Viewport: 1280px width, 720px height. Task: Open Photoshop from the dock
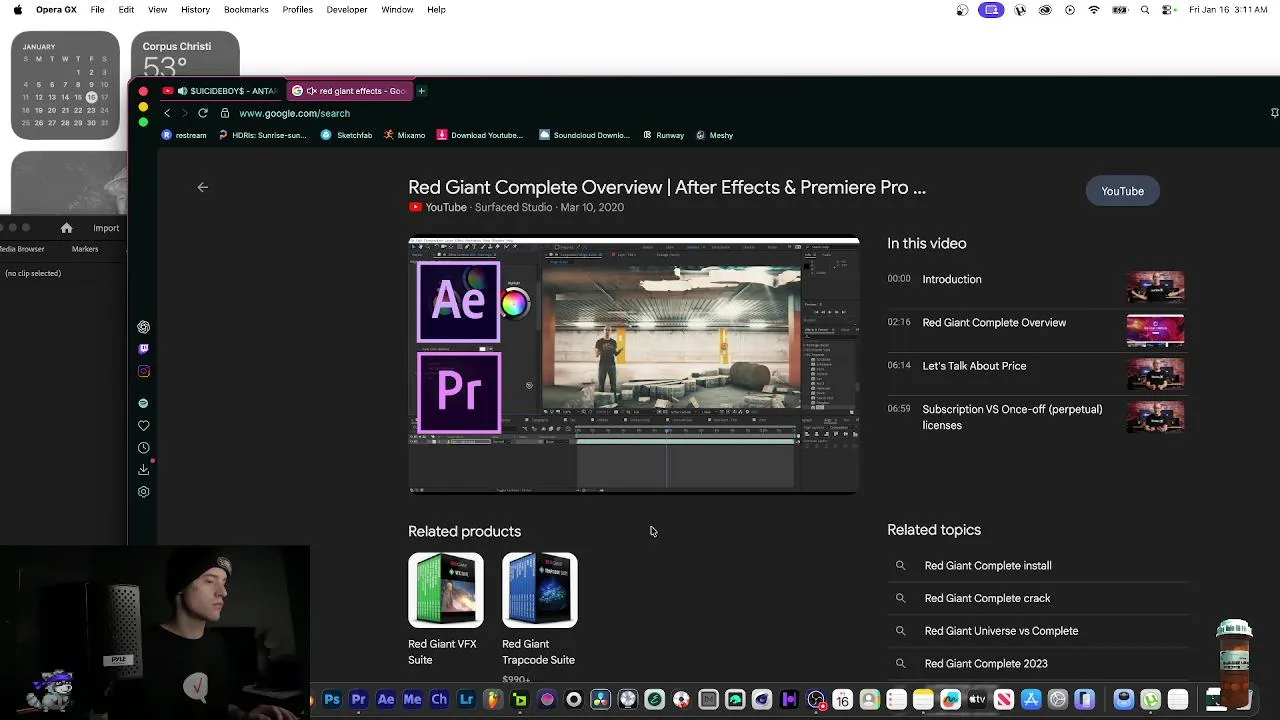pyautogui.click(x=332, y=700)
